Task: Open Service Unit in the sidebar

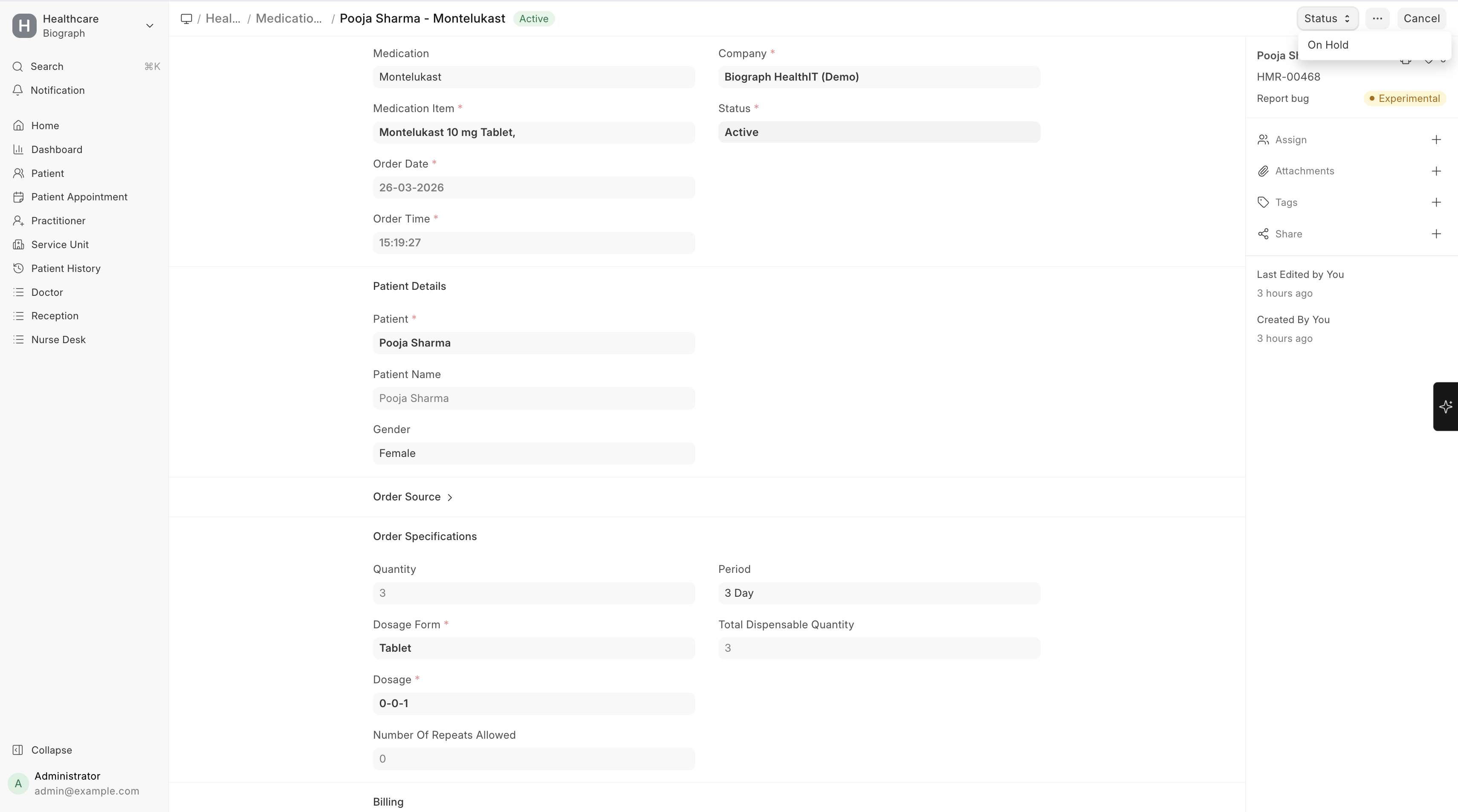Action: (x=61, y=244)
